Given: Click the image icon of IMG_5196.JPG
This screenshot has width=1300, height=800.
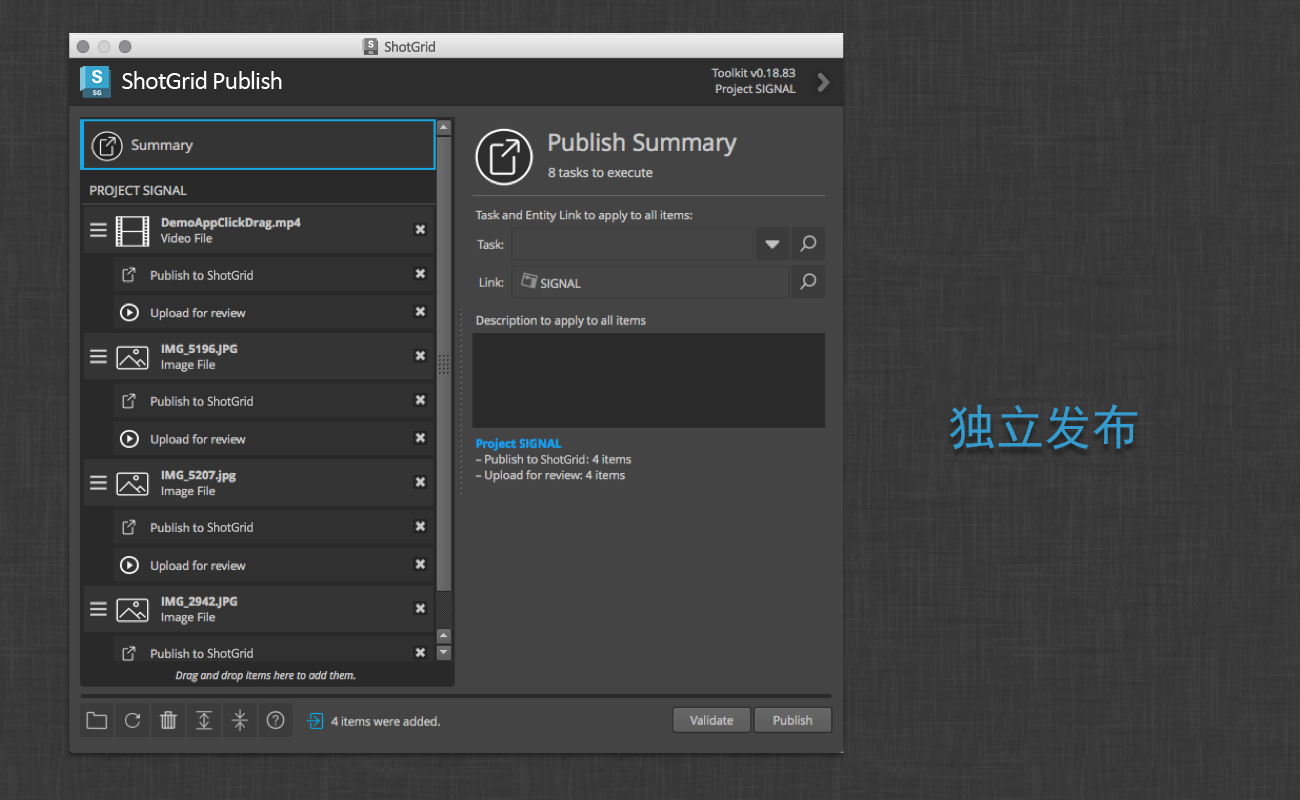Looking at the screenshot, I should pos(132,357).
